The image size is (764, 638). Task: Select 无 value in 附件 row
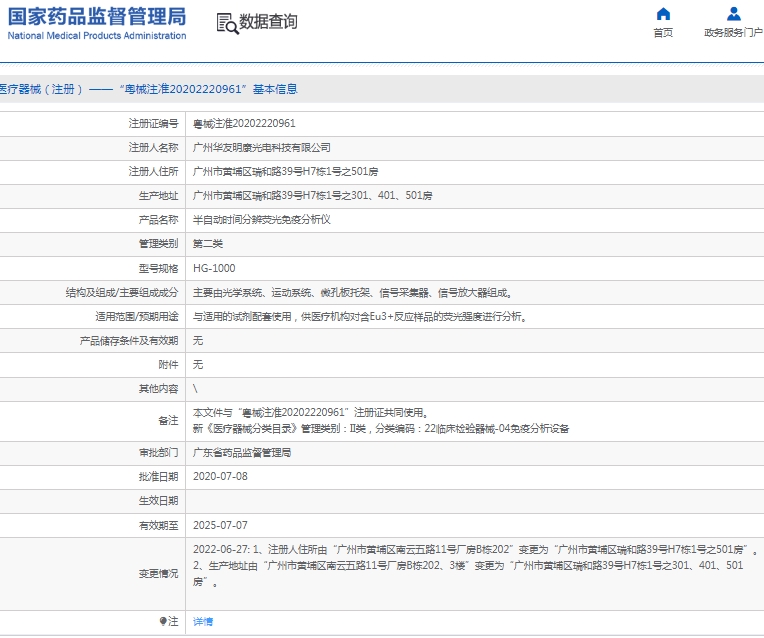click(198, 365)
